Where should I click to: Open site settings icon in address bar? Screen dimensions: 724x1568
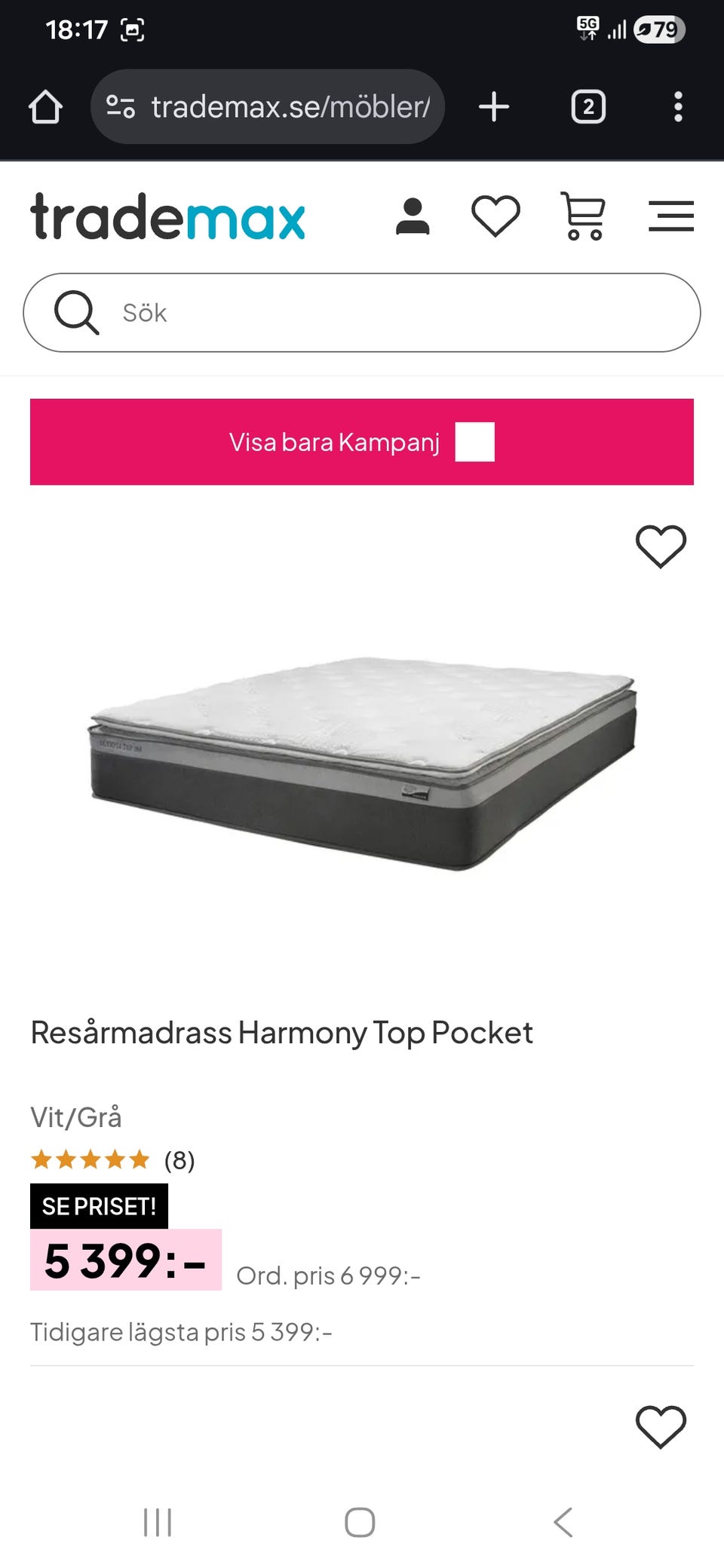120,106
